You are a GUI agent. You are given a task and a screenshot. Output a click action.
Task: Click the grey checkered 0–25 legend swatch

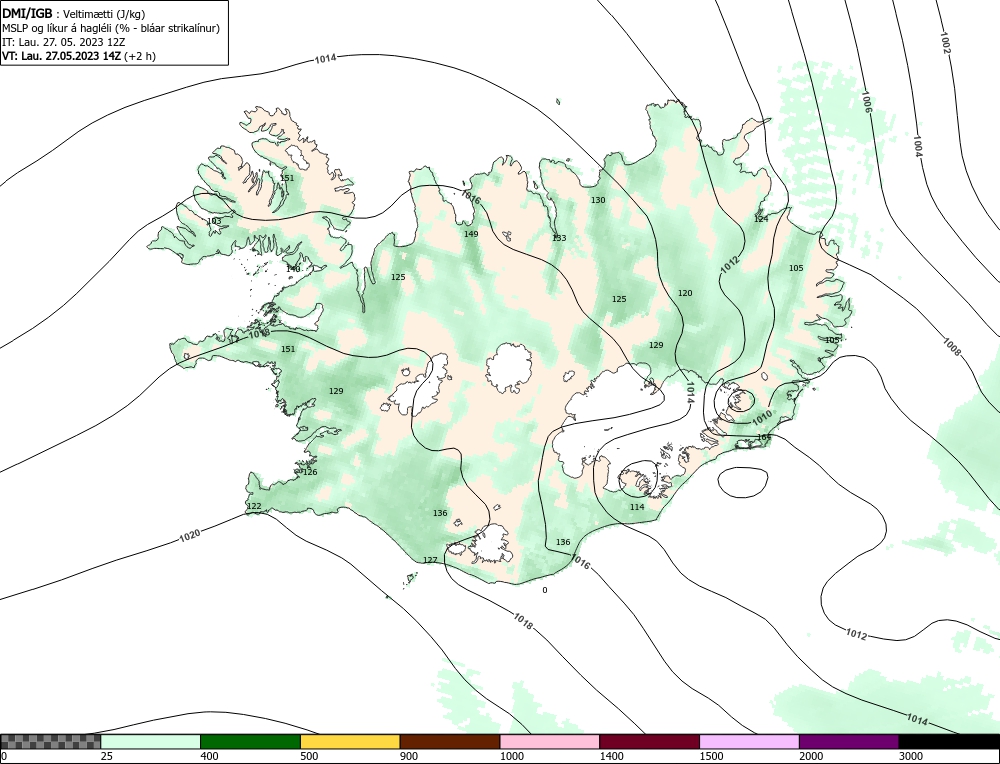tap(50, 741)
